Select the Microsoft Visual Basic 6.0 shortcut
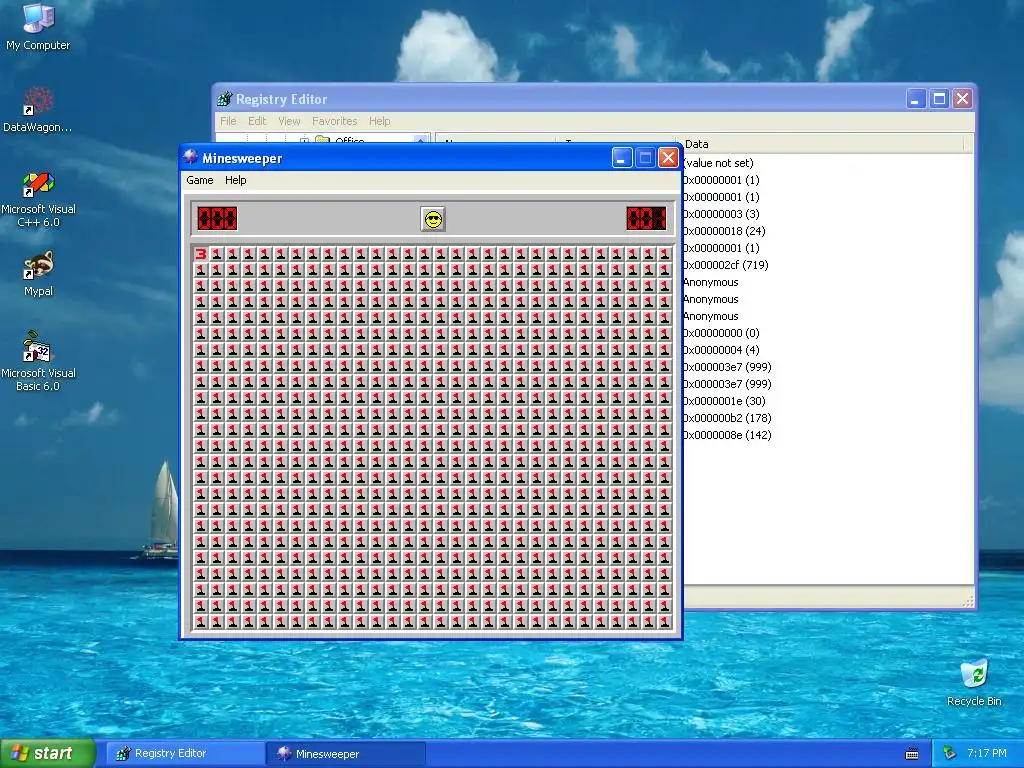Screen dimensions: 1024x768 click(38, 361)
